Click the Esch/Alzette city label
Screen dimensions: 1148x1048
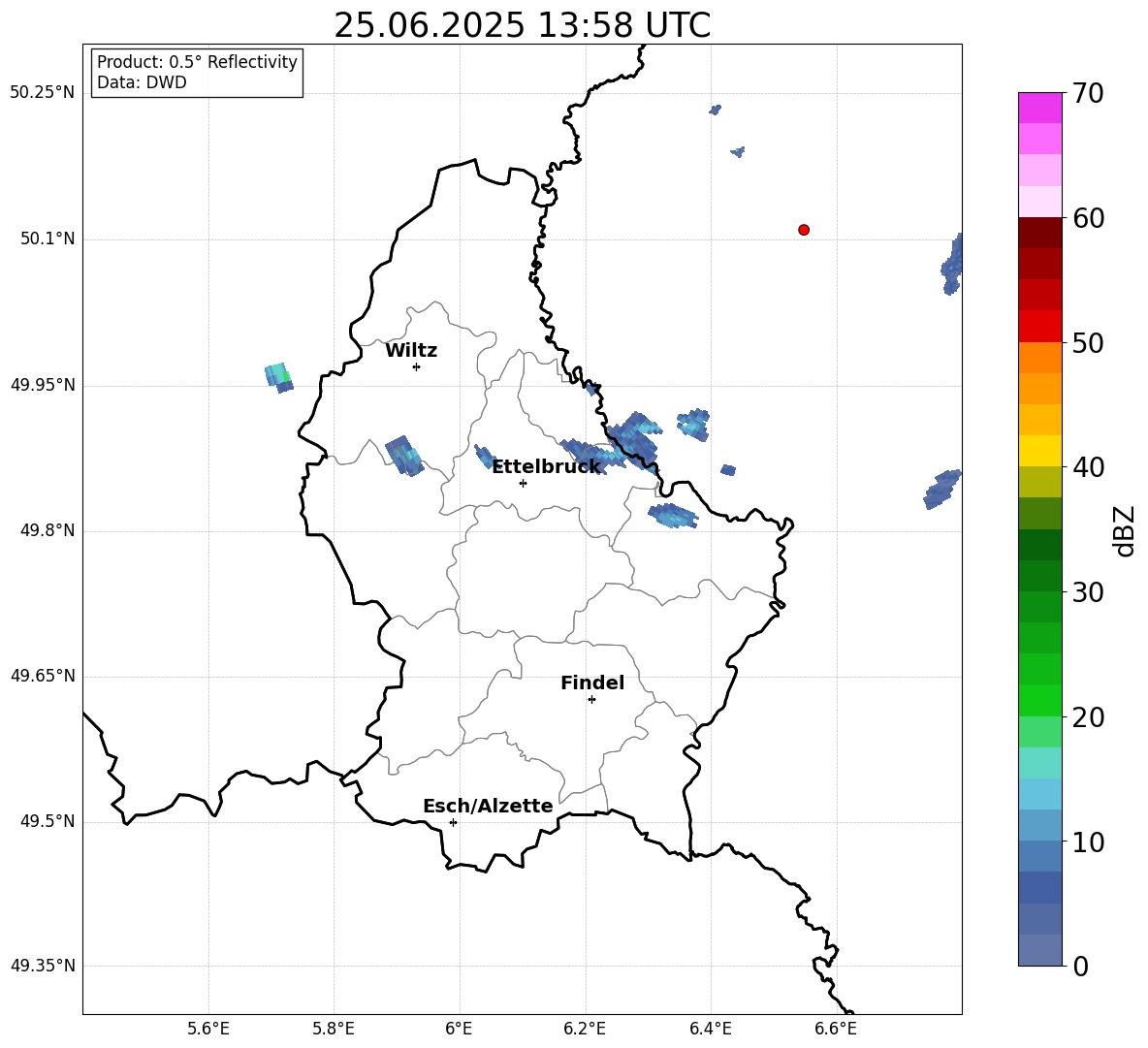point(488,807)
